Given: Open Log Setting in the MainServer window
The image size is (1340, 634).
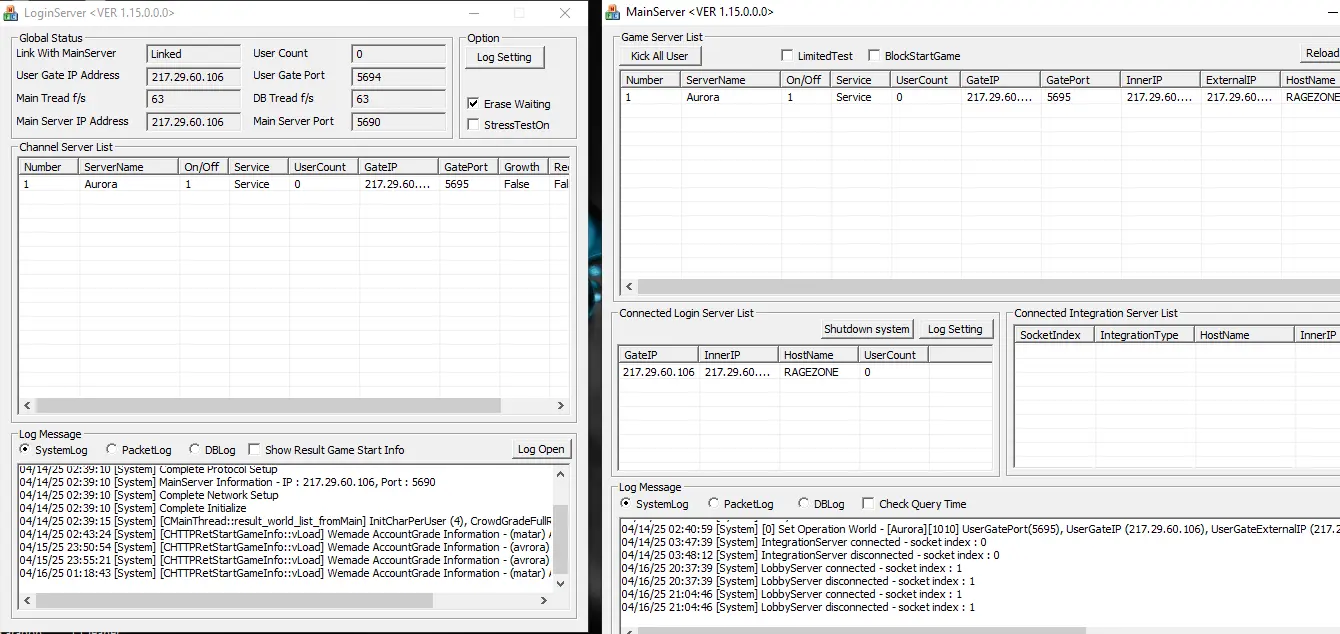Looking at the screenshot, I should tap(955, 329).
